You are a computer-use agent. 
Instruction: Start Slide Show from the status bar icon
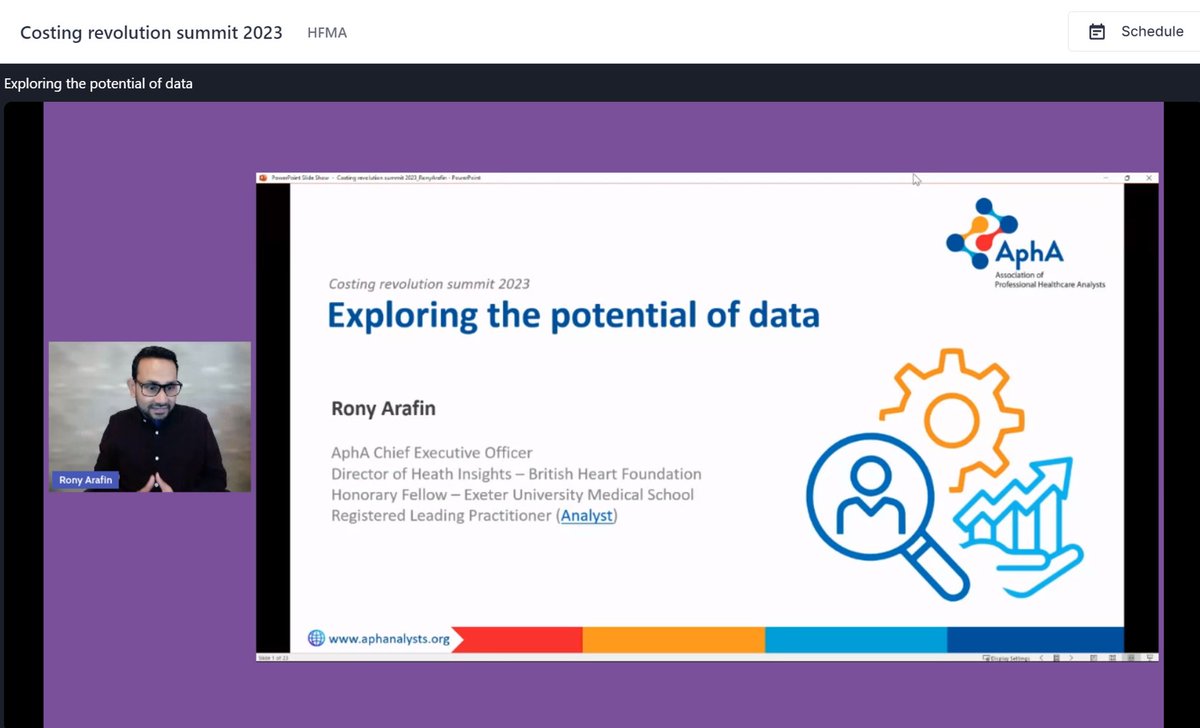(1150, 658)
